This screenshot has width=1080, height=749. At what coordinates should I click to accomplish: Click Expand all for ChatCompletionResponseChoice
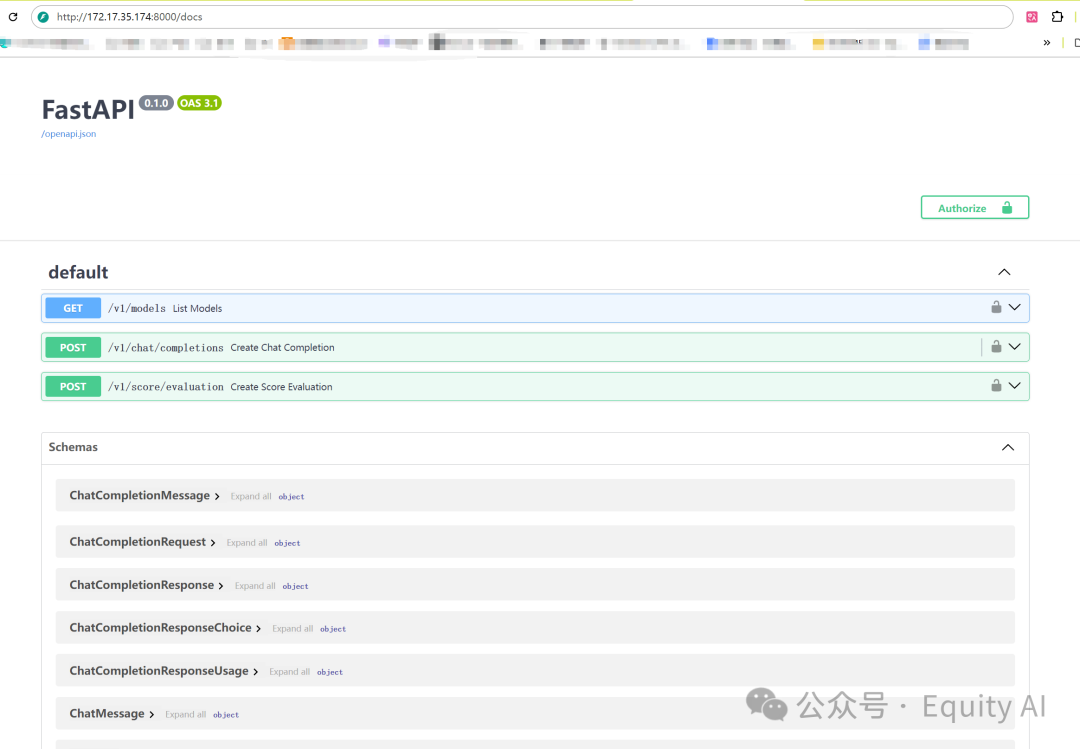[292, 628]
